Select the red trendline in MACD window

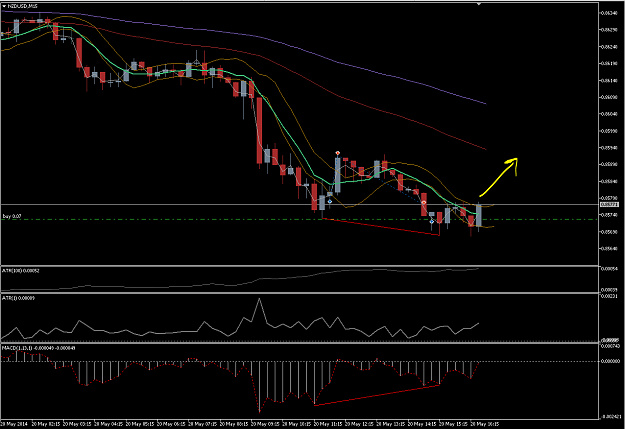(377, 395)
